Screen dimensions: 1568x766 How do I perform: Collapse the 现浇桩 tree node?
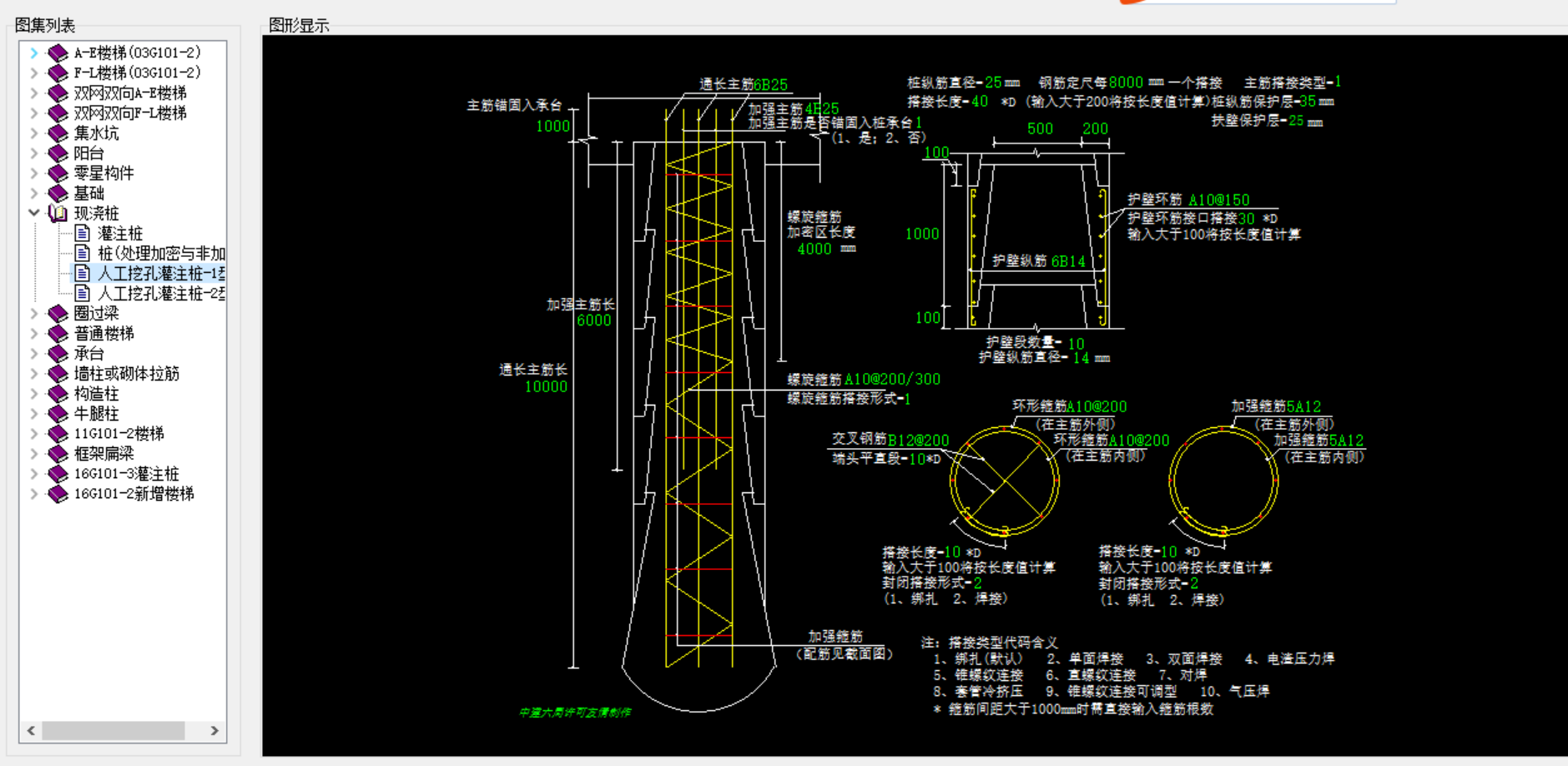[33, 213]
